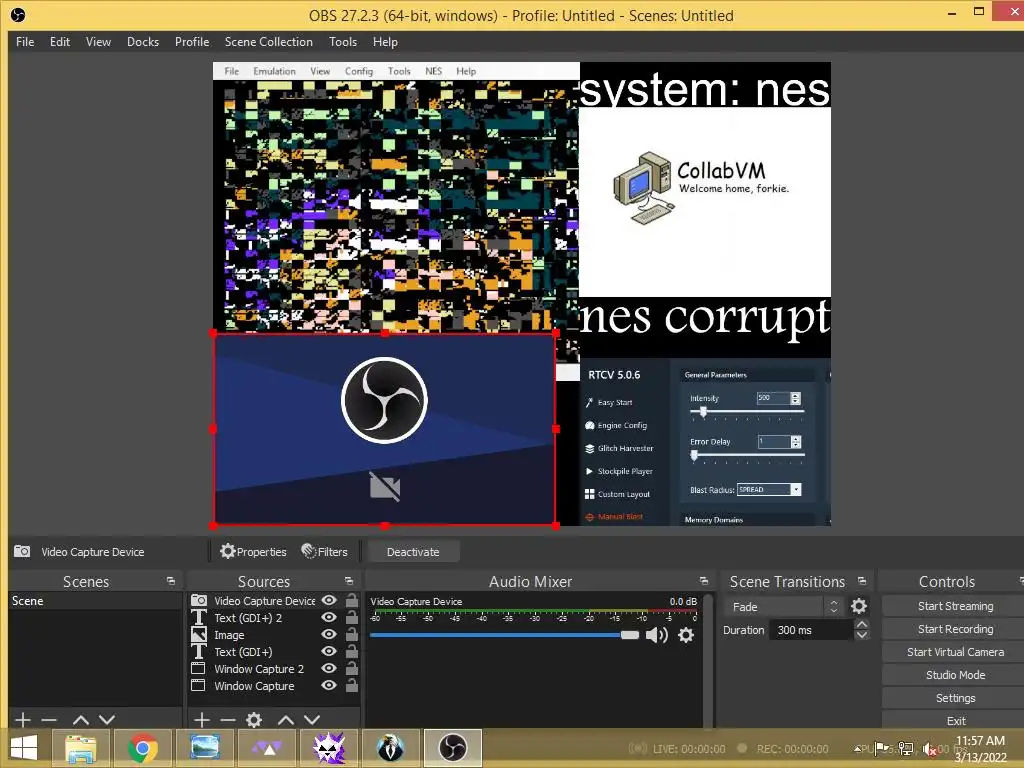Click Start Recording button
The width and height of the screenshot is (1024, 768).
[955, 629]
